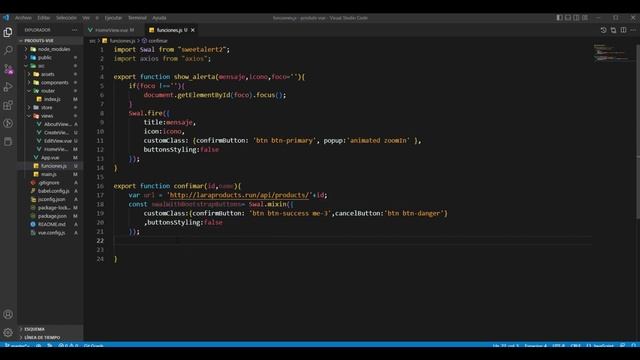Viewport: 640px width, 360px height.
Task: Click the open changes icon in editor toolbar
Action: click(613, 30)
